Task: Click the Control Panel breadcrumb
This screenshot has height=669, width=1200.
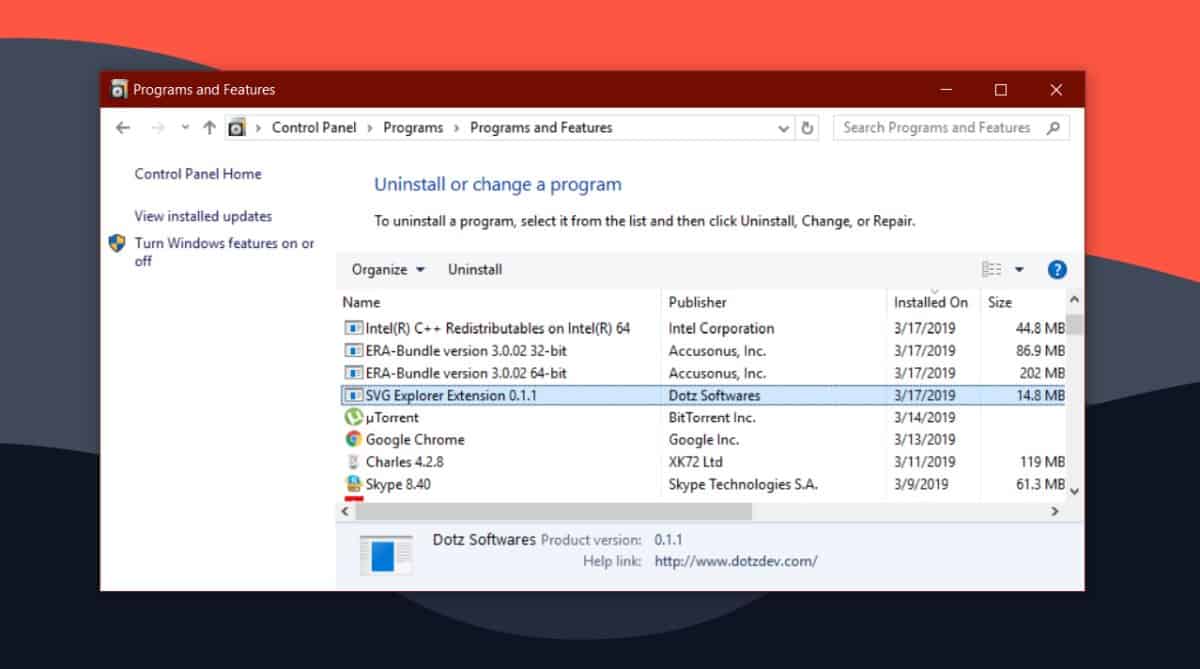Action: pyautogui.click(x=314, y=128)
